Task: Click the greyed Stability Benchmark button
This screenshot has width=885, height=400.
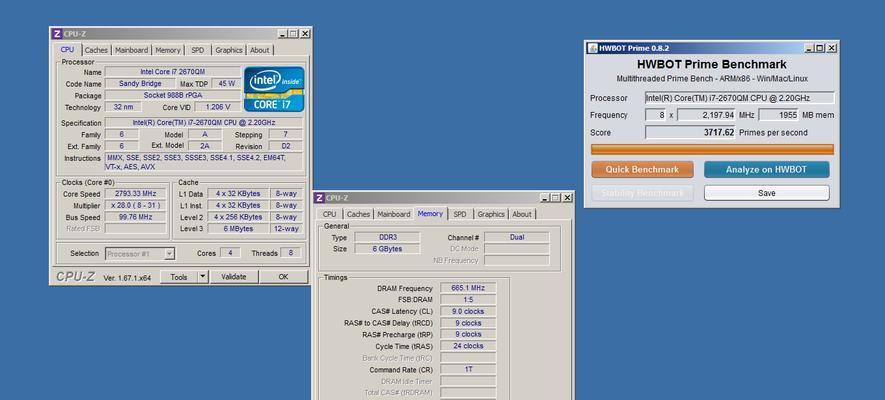Action: click(x=642, y=193)
